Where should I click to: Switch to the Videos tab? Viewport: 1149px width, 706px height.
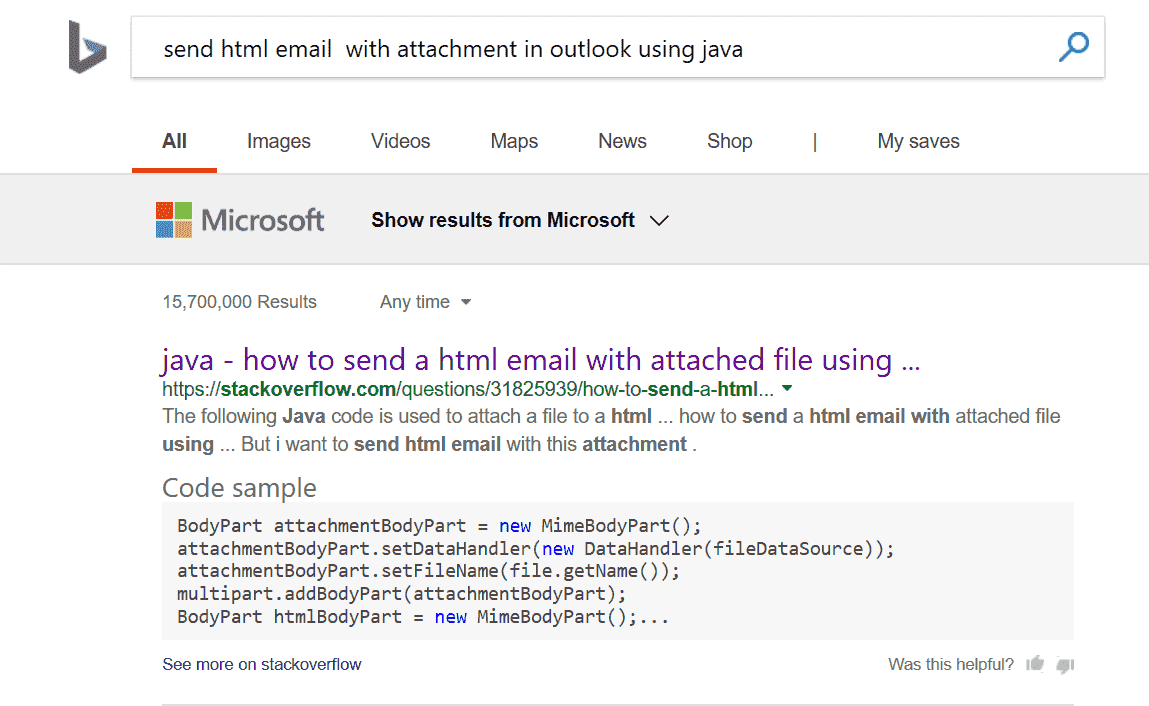400,141
